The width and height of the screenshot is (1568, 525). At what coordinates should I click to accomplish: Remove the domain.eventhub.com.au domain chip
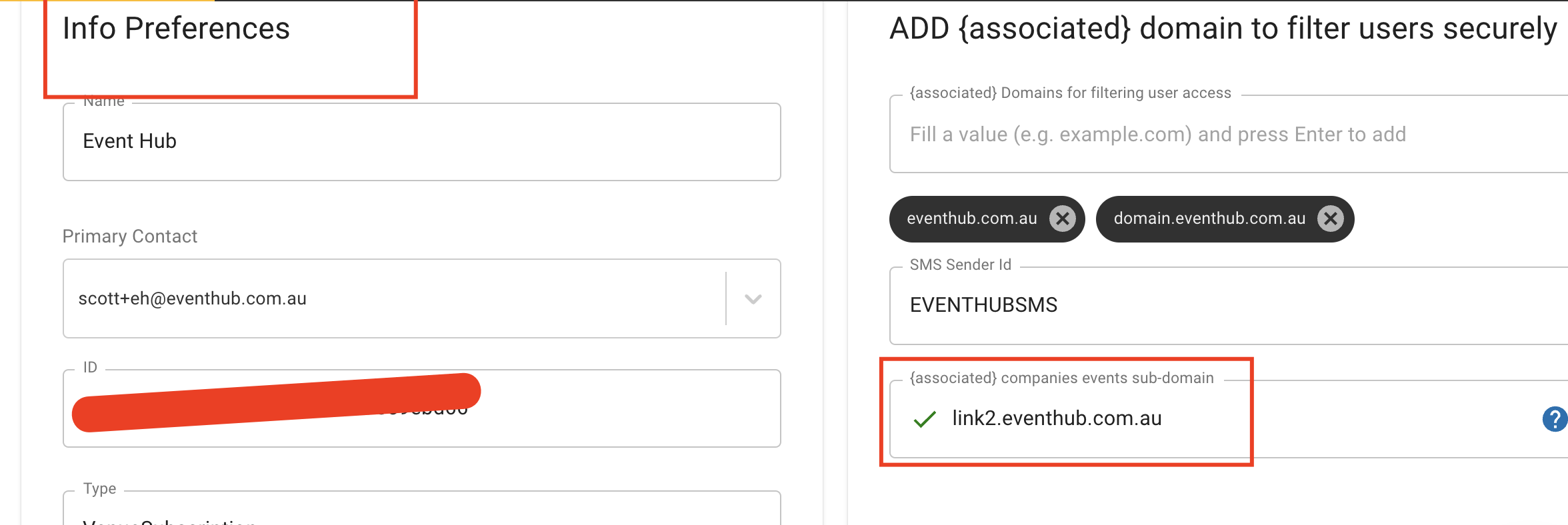1330,219
